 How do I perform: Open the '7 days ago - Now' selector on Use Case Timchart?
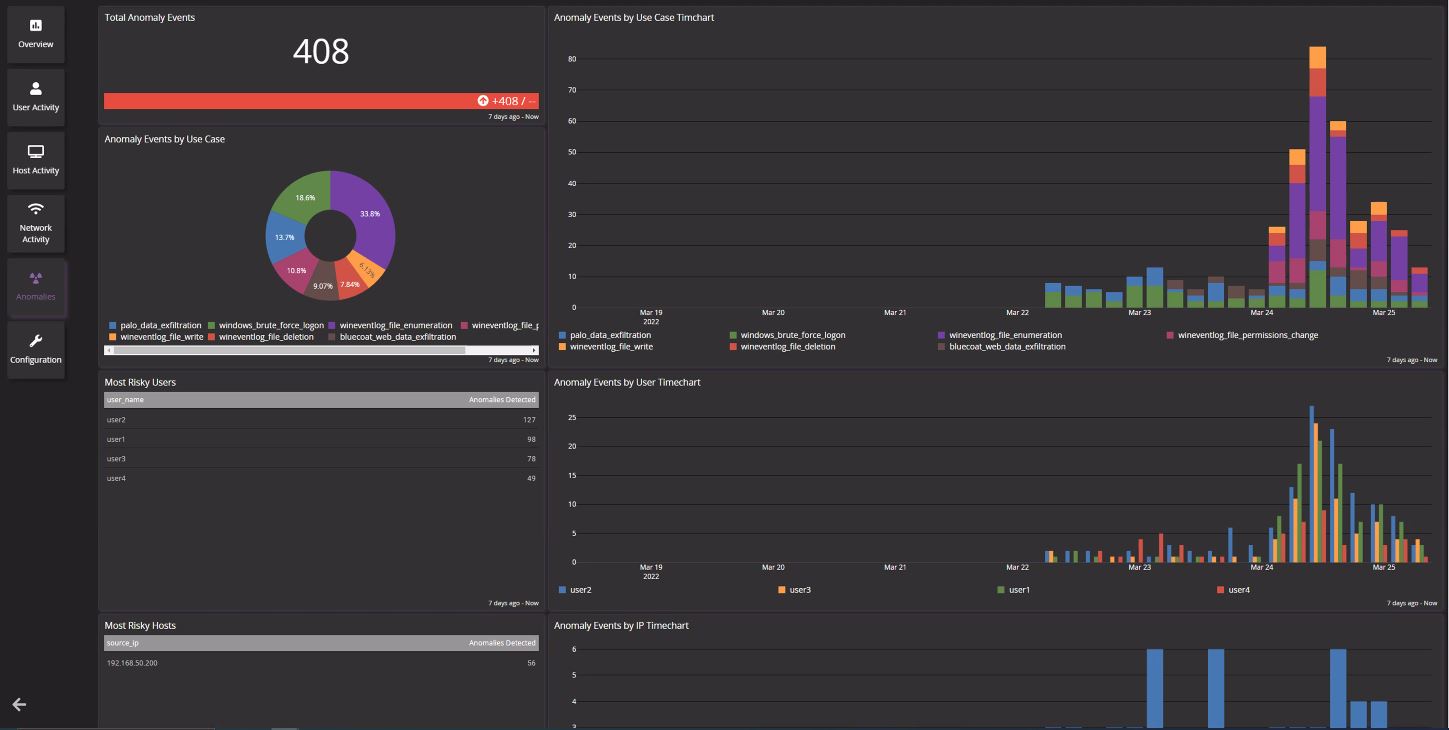(x=1413, y=359)
